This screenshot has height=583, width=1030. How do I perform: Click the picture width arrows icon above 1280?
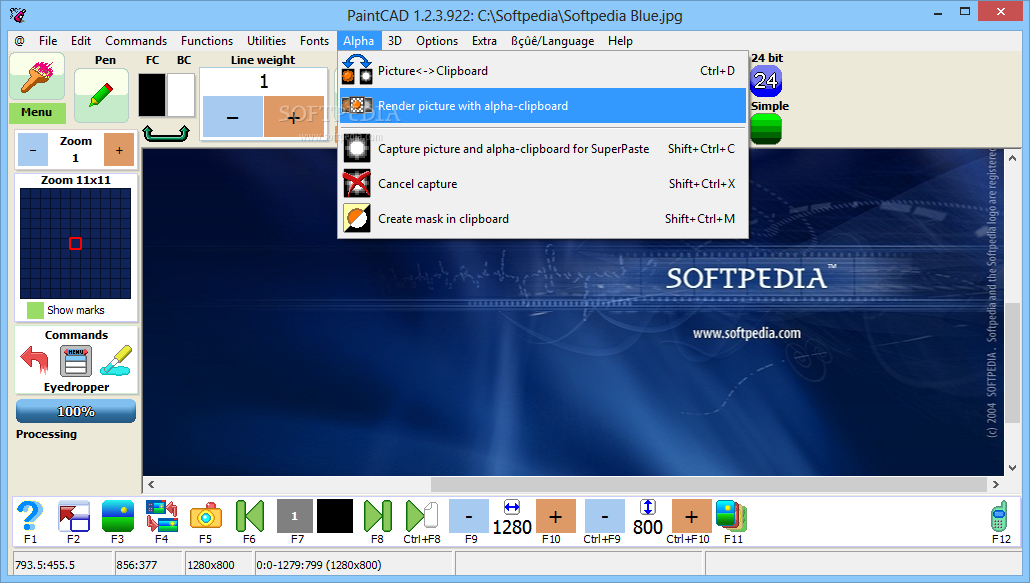pos(512,507)
